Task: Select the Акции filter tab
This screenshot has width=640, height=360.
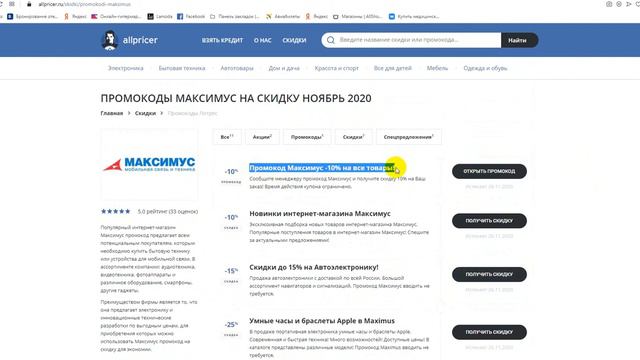Action: [262, 137]
